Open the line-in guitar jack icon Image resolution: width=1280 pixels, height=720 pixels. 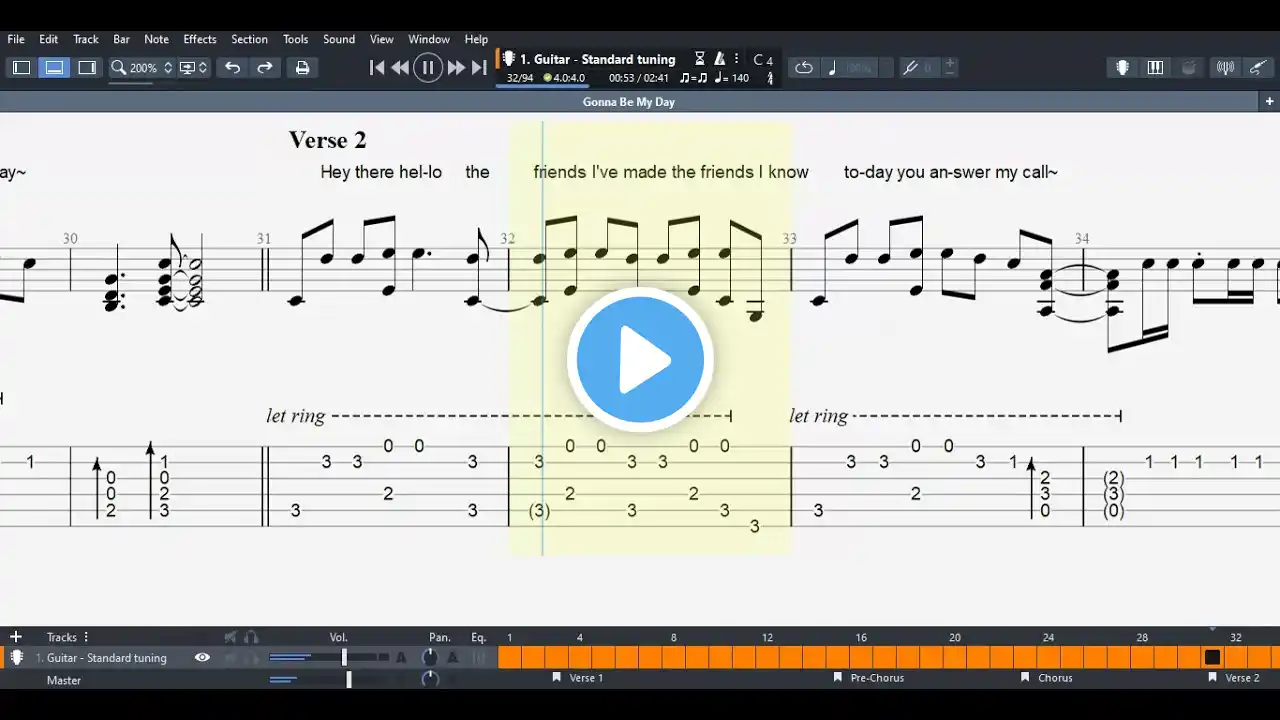[x=1256, y=68]
